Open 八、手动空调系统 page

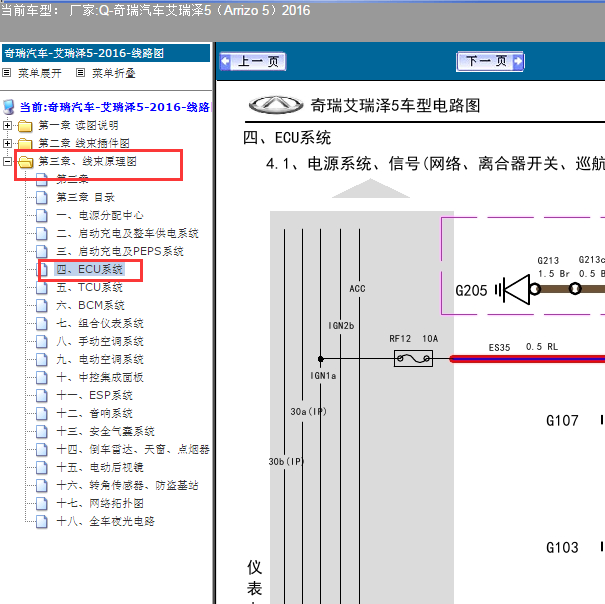[x=100, y=341]
